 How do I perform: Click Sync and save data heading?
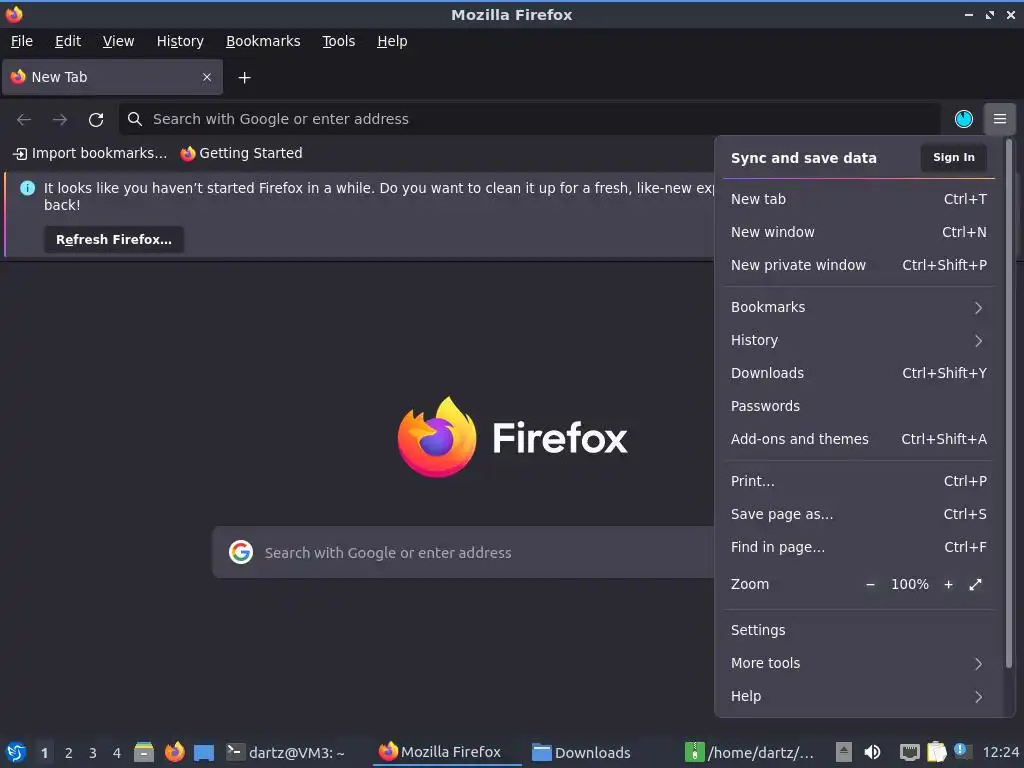803,158
